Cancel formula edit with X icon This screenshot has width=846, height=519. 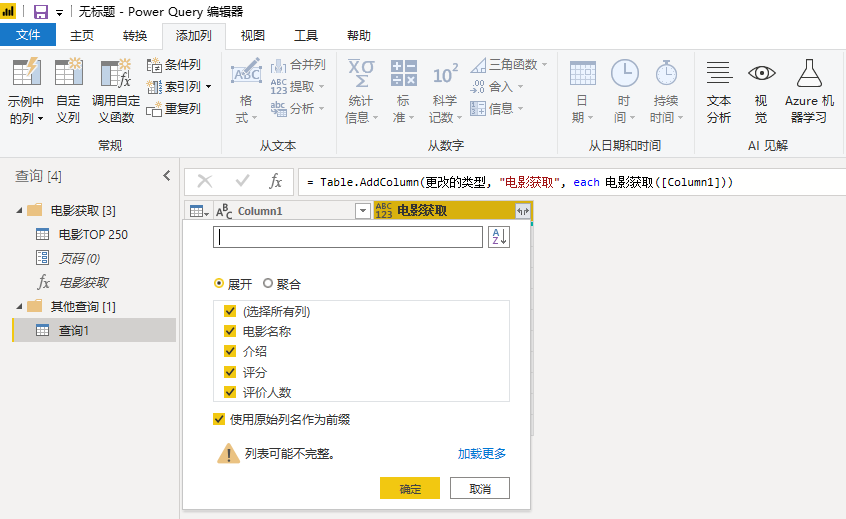205,181
